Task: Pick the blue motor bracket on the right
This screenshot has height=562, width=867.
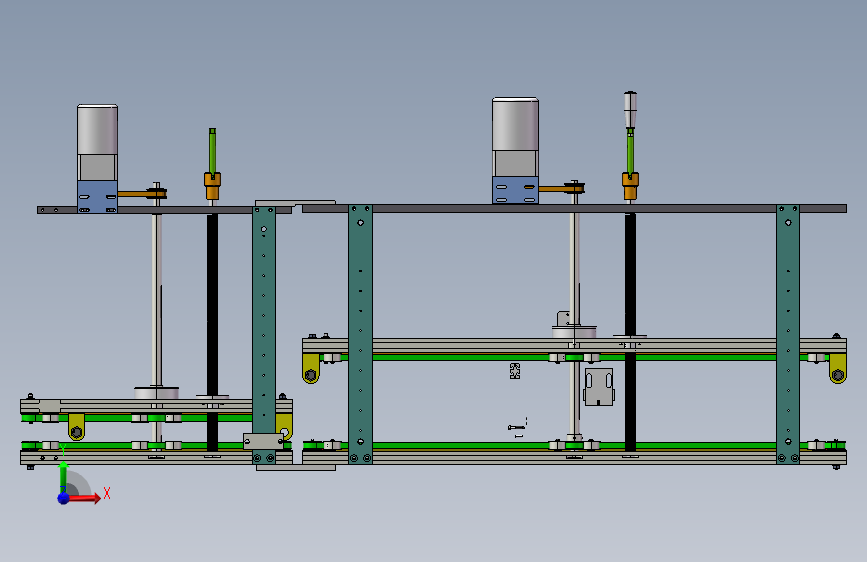Action: (515, 190)
